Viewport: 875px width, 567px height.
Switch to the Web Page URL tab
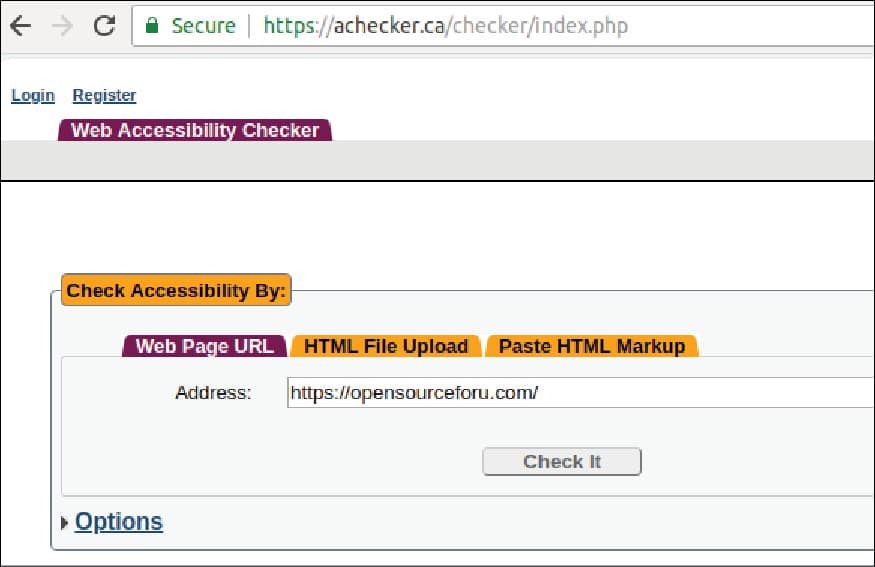[x=204, y=346]
